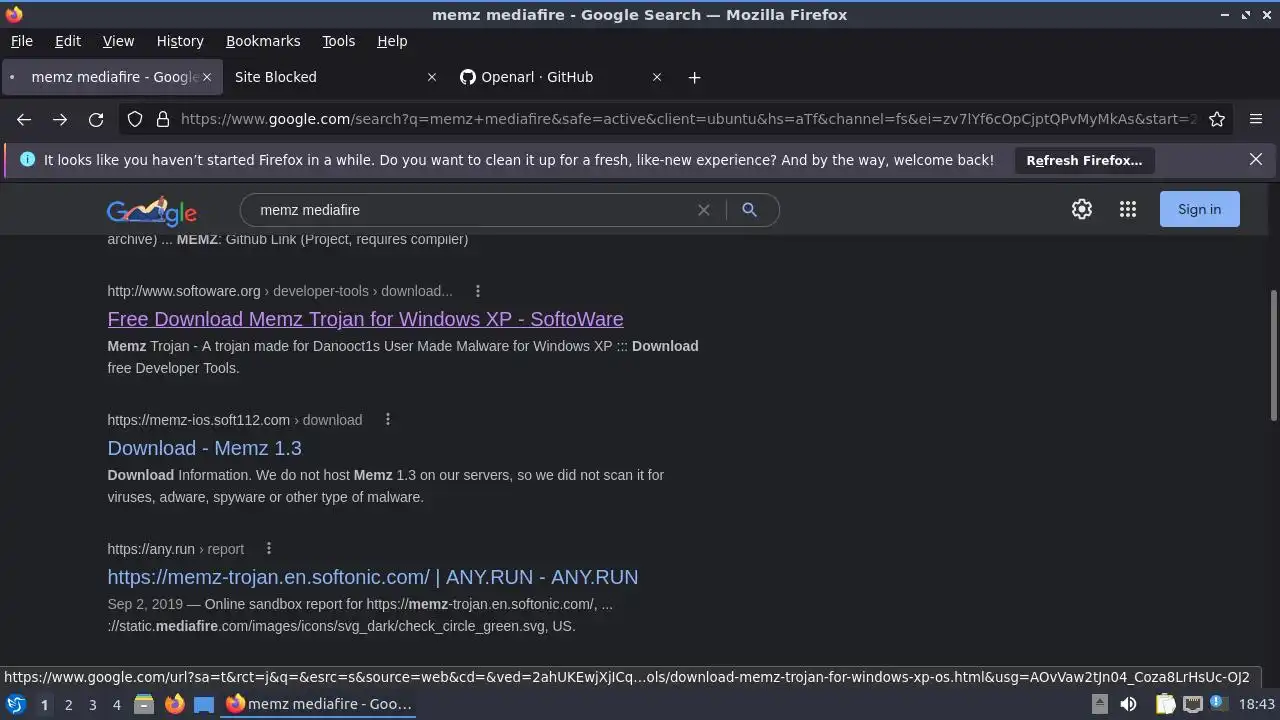Close the Site Blocked tab
Viewport: 1280px width, 720px height.
tap(432, 77)
